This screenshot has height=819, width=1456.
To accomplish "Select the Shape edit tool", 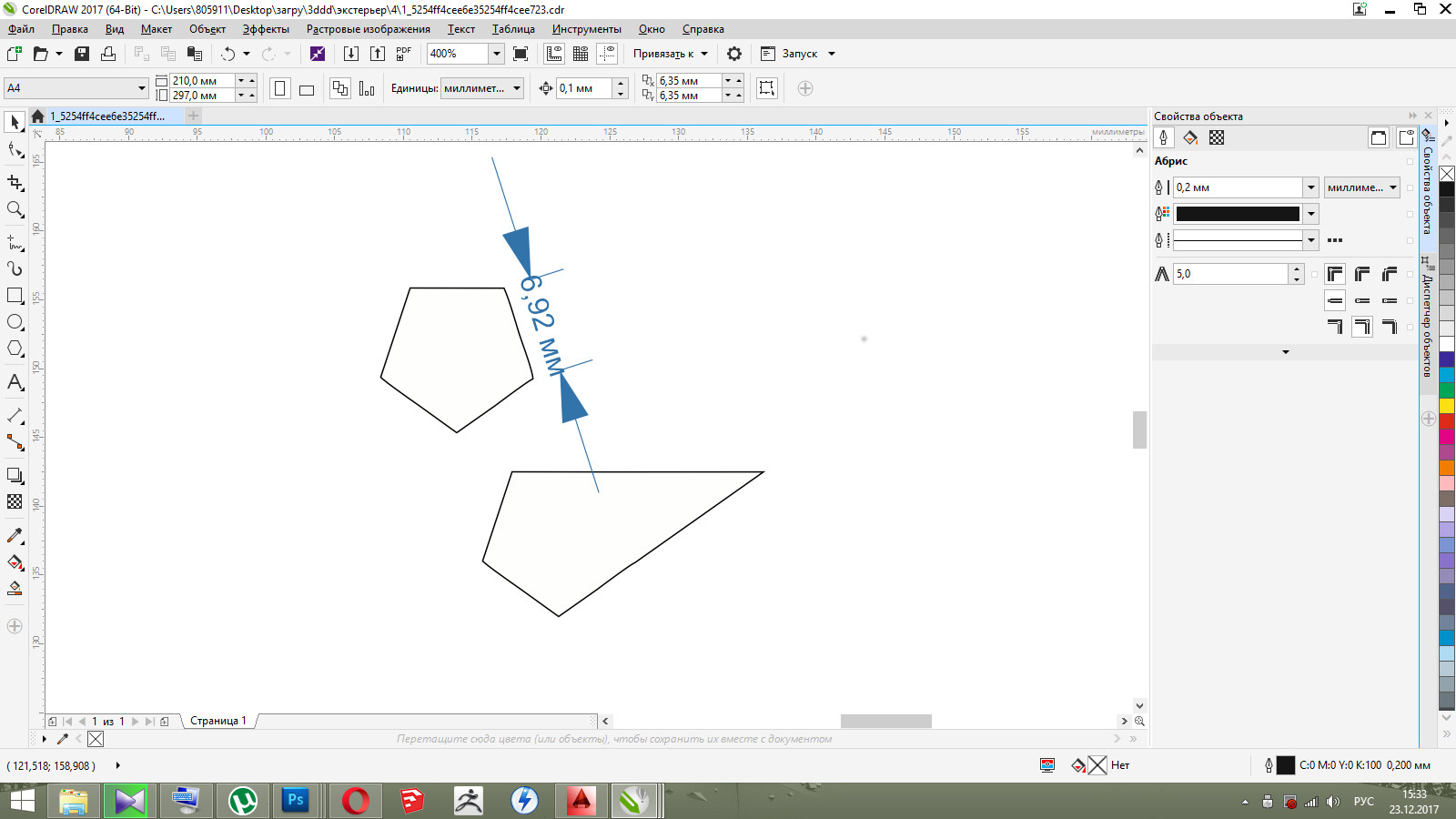I will click(15, 150).
